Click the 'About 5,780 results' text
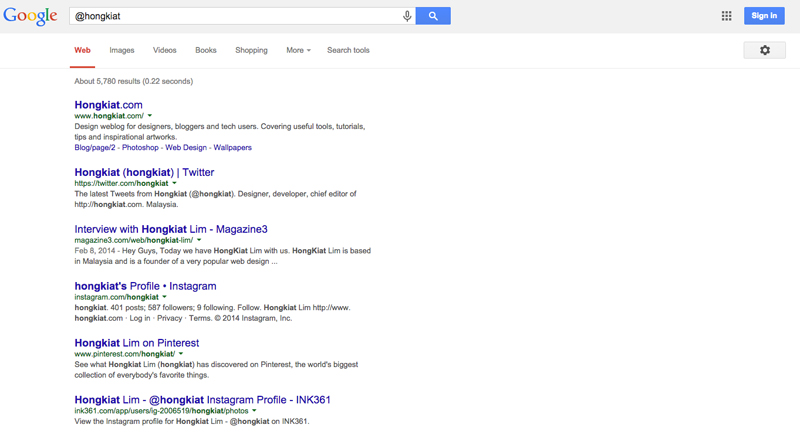 (134, 81)
